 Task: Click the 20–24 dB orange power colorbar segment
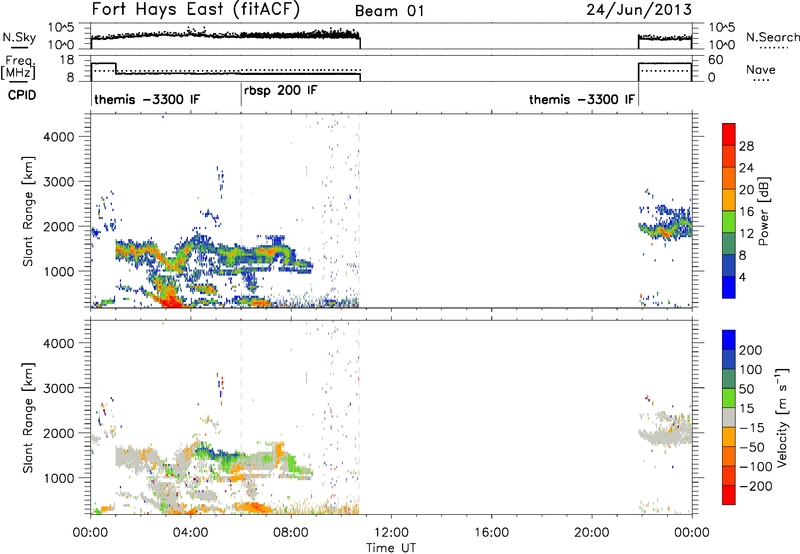click(x=729, y=179)
